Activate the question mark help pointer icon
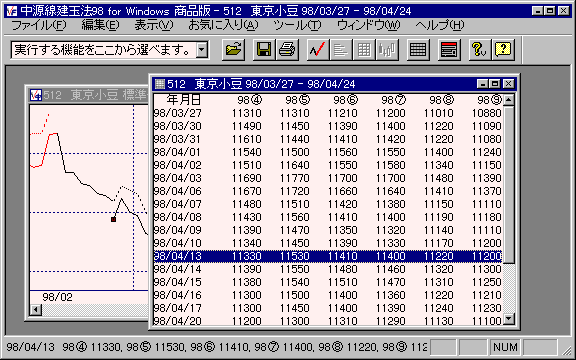576x360 pixels. point(479,50)
